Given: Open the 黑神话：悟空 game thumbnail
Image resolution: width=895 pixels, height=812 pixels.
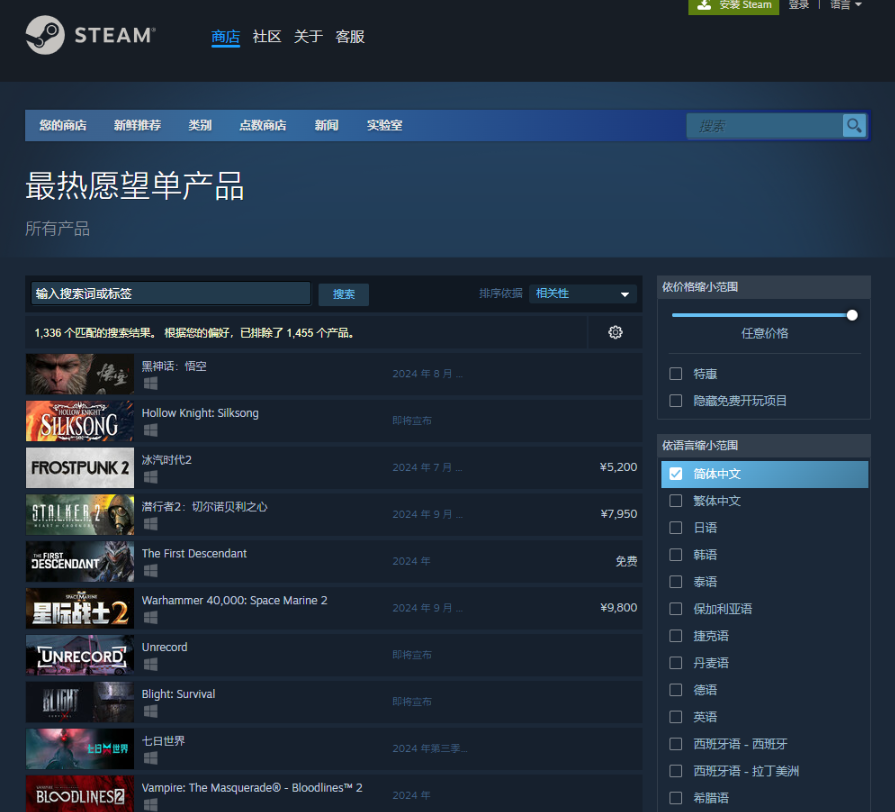Looking at the screenshot, I should (x=80, y=374).
